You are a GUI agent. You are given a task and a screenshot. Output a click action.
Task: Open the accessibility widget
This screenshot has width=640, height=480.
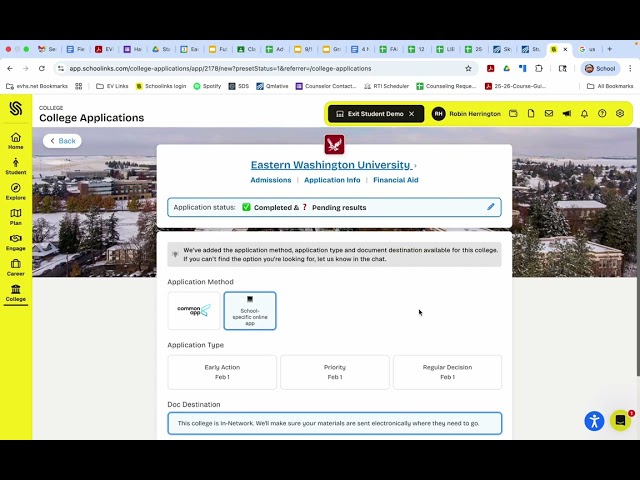click(x=594, y=421)
